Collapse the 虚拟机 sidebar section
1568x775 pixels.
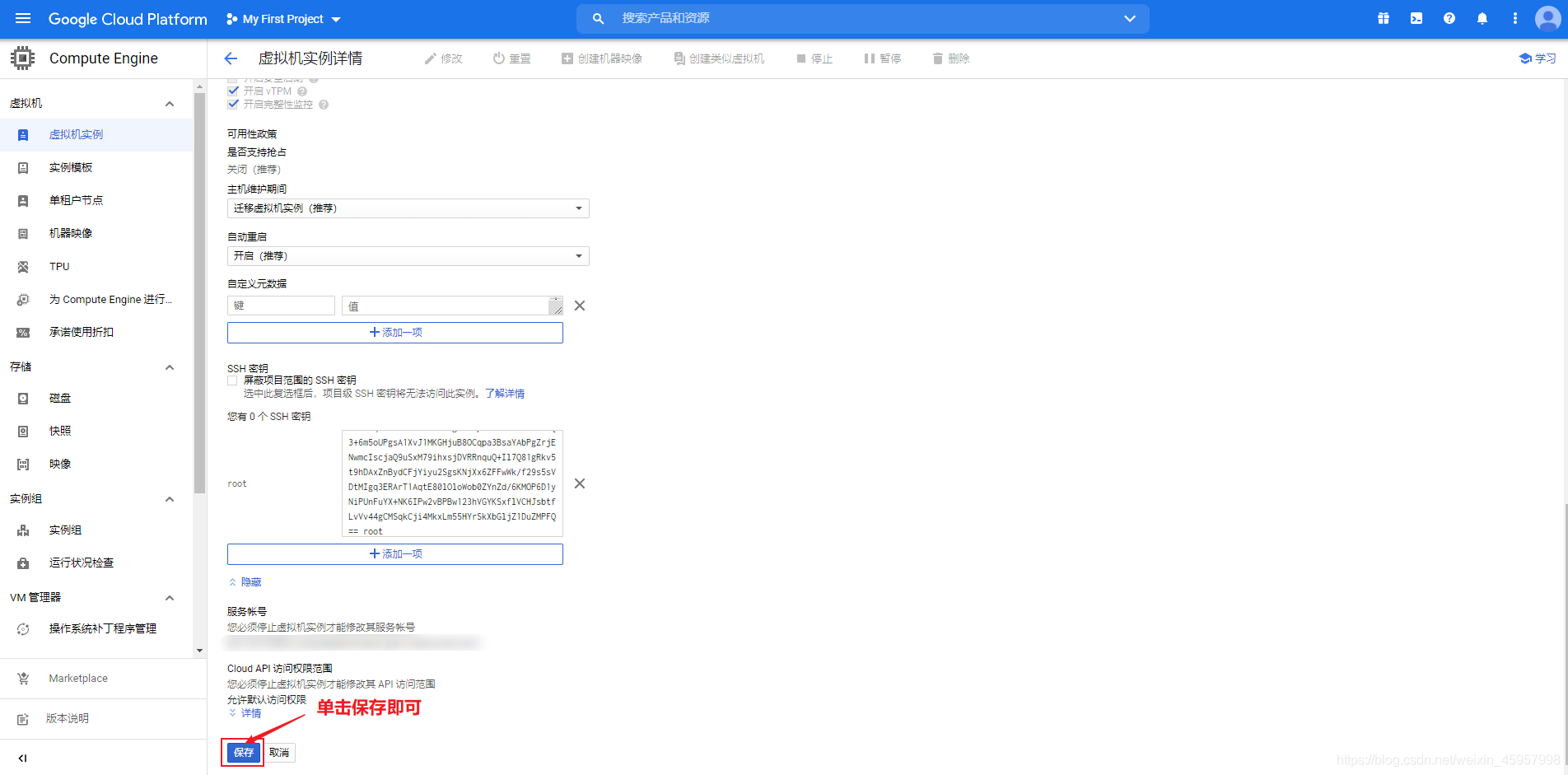[x=170, y=103]
